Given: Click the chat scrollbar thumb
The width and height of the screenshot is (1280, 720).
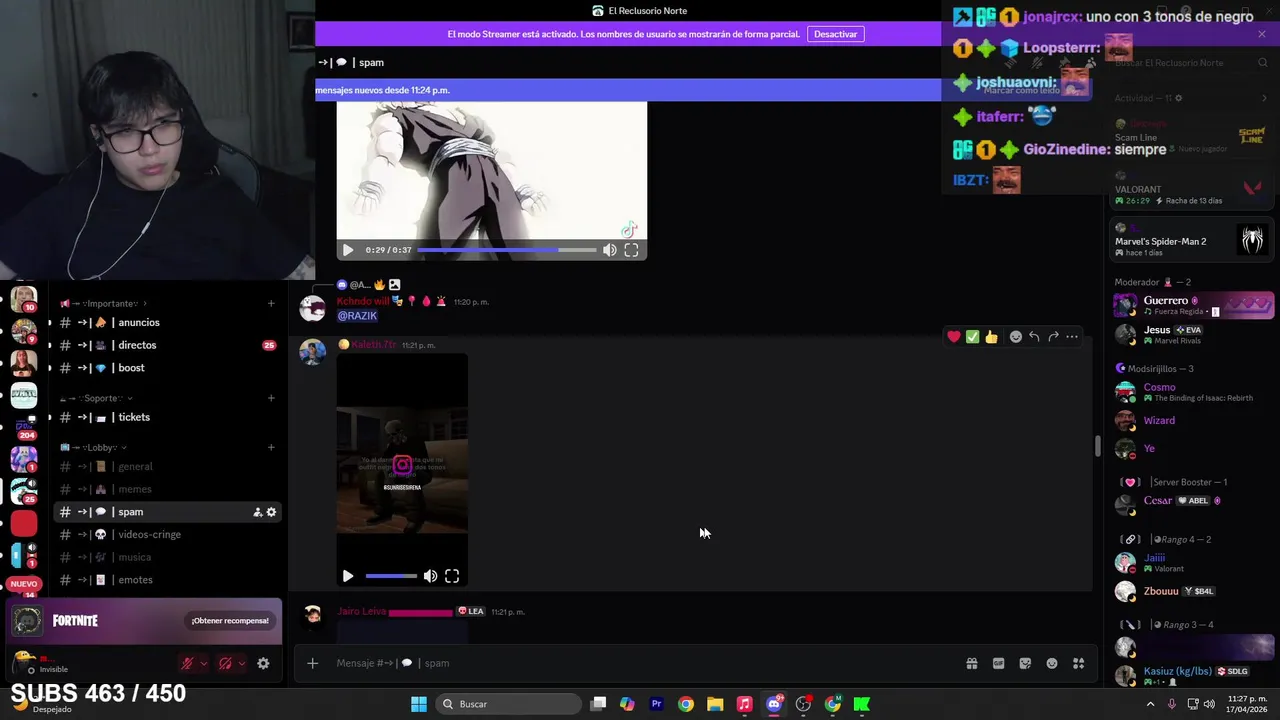Looking at the screenshot, I should coord(1097,446).
